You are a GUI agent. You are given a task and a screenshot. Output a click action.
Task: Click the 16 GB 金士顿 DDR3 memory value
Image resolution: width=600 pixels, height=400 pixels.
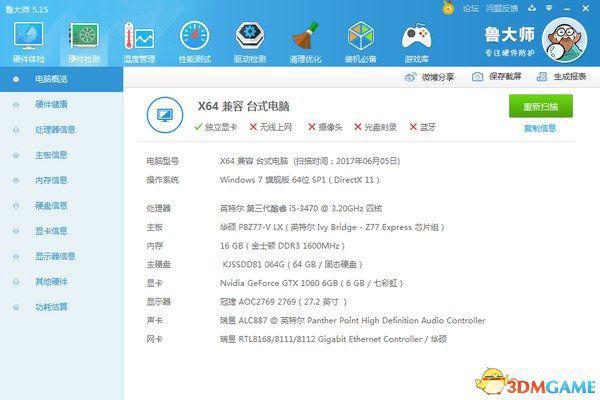click(282, 246)
